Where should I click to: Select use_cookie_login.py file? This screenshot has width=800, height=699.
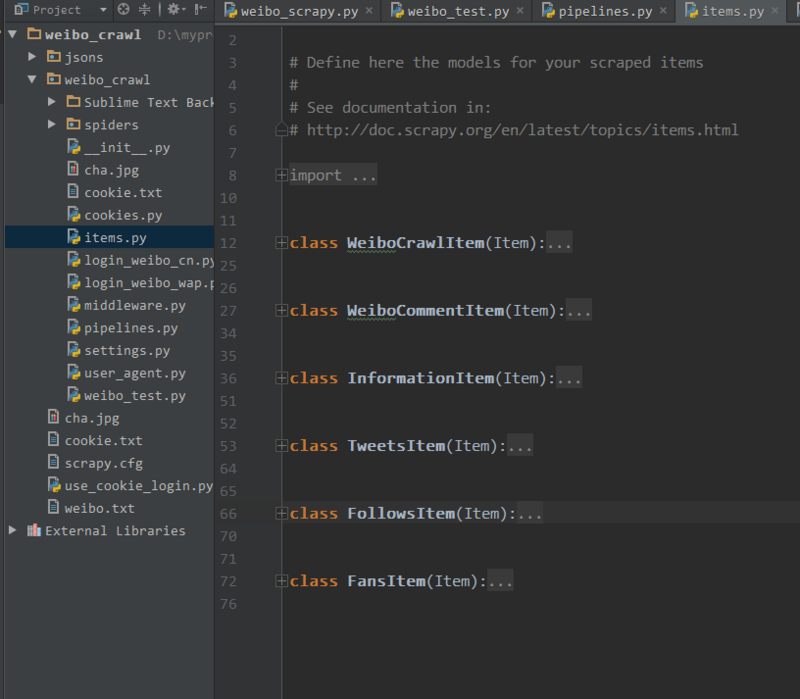pyautogui.click(x=139, y=486)
